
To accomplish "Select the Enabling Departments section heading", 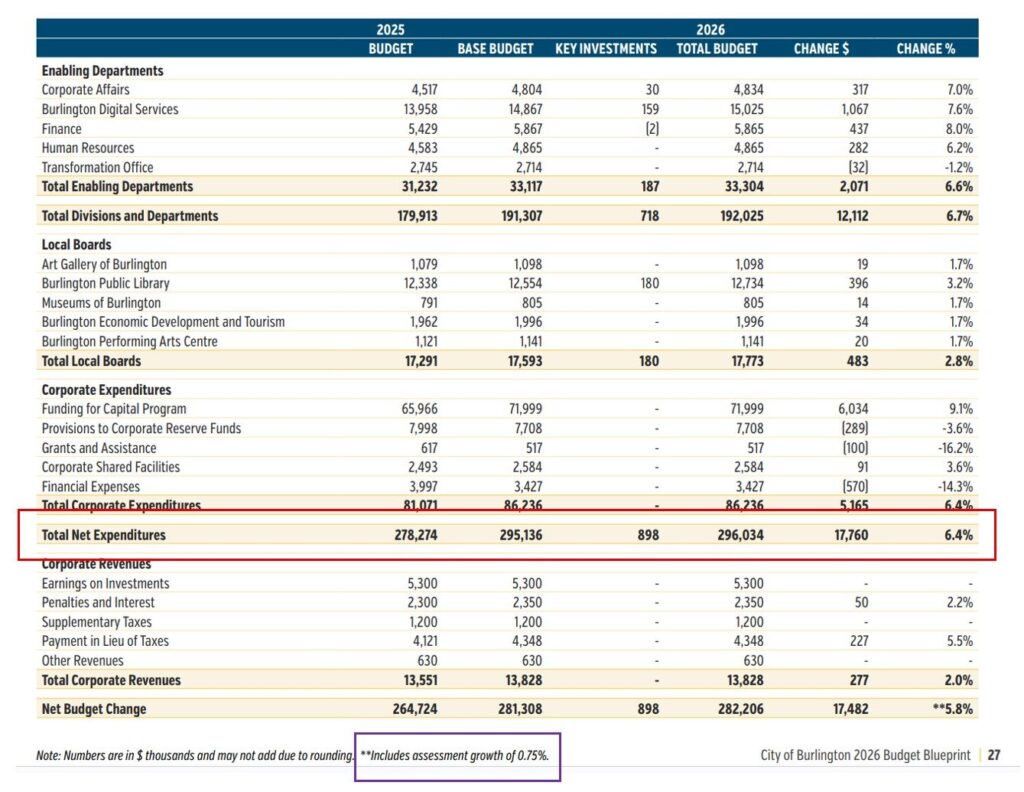I will [x=102, y=71].
